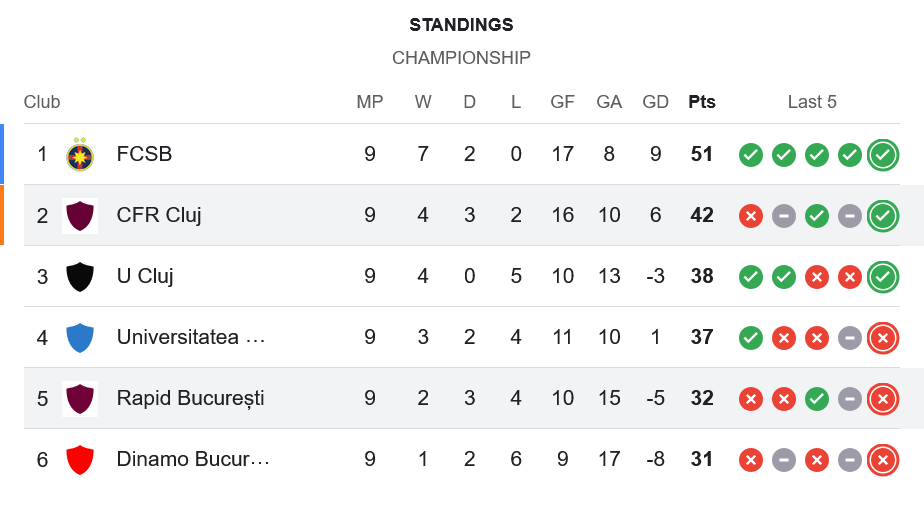924x507 pixels.
Task: Click the Rapid București club crest
Action: (x=80, y=398)
